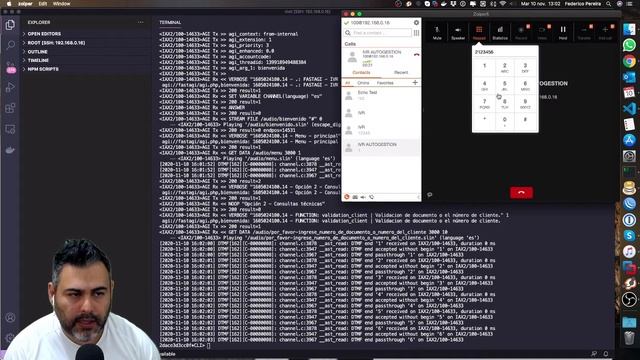The width and height of the screenshot is (640, 360).
Task: Open dialpad icon beside contact search field
Action: click(416, 33)
